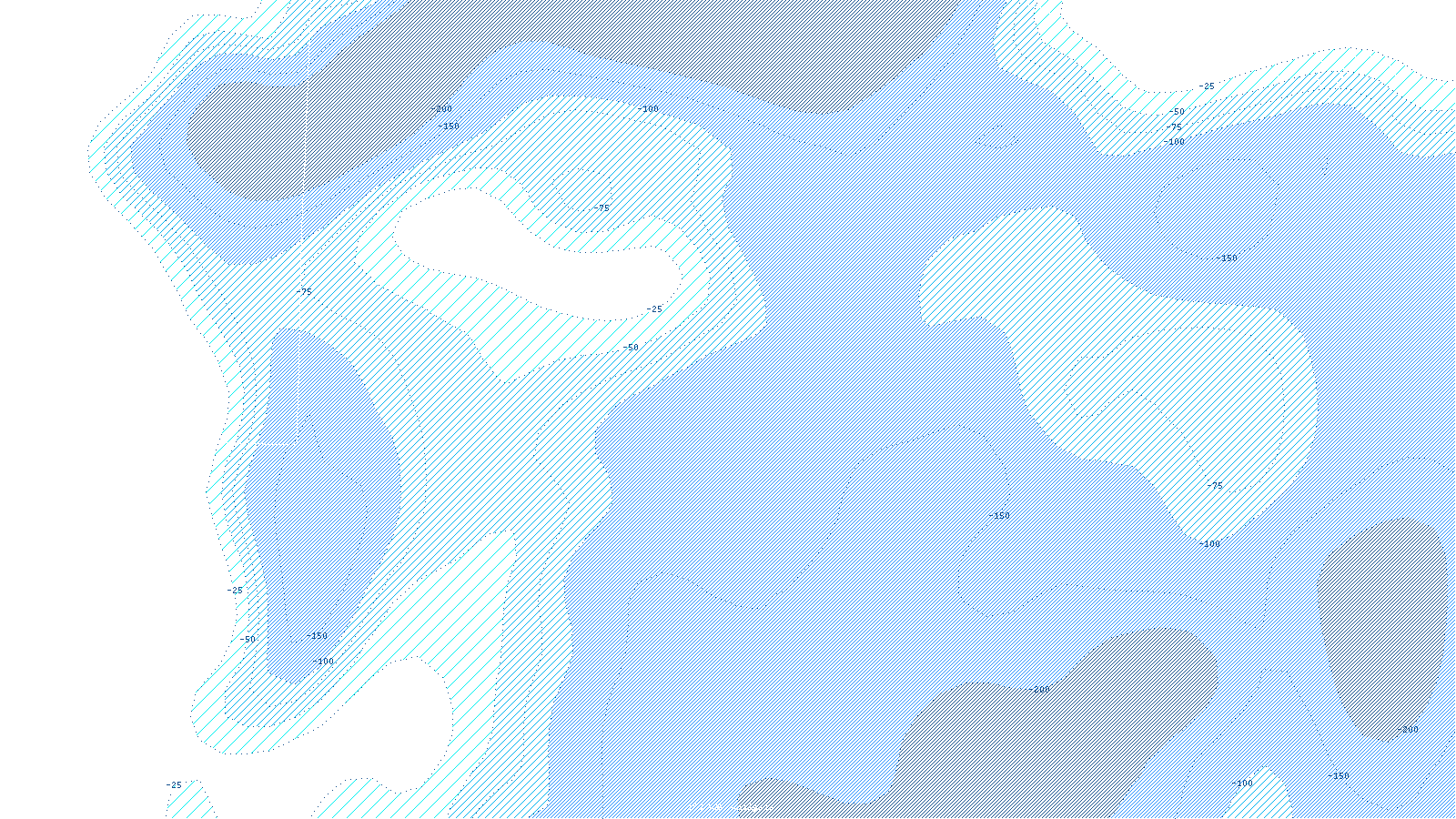The width and height of the screenshot is (1456, 819).
Task: Select the -25 label topping the -25/-50/-75/-100 stack
Action: [1206, 86]
